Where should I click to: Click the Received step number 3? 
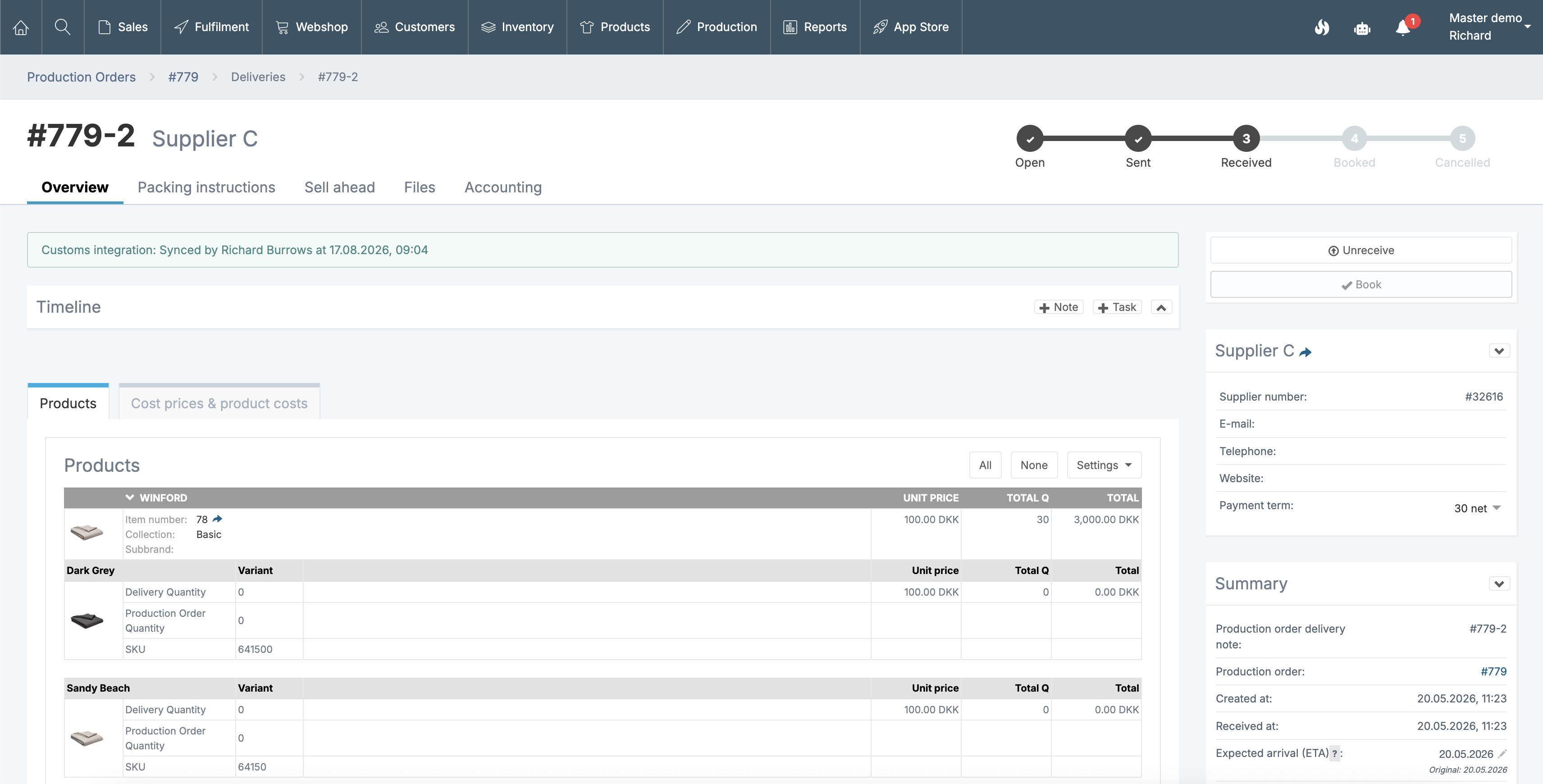click(1246, 138)
